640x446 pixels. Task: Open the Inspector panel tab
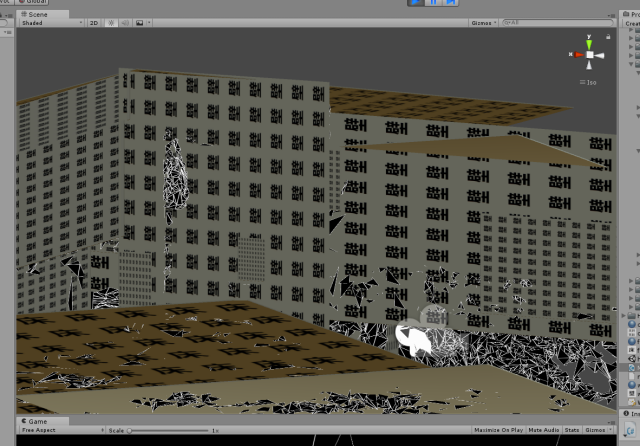click(x=631, y=413)
